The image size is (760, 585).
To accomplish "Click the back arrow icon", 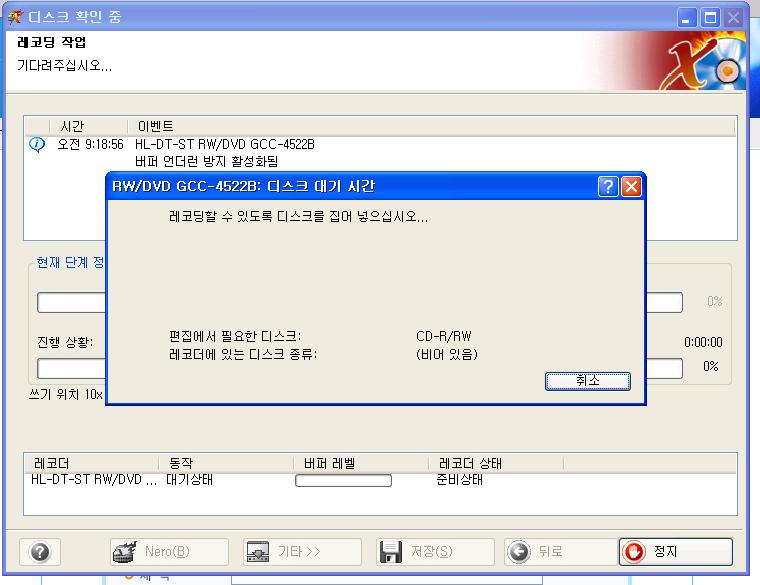I will pos(519,552).
